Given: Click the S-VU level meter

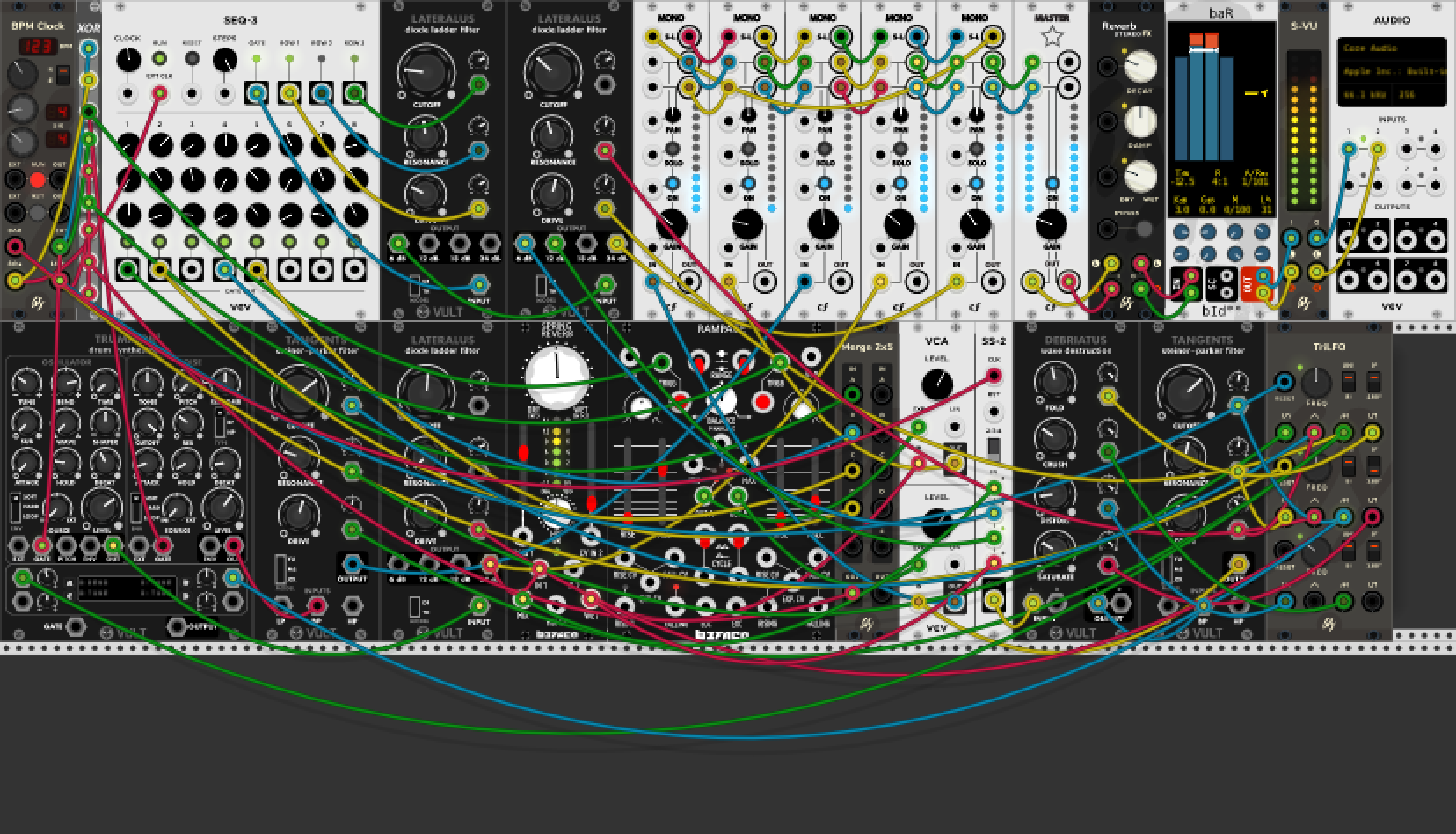Looking at the screenshot, I should (1303, 132).
